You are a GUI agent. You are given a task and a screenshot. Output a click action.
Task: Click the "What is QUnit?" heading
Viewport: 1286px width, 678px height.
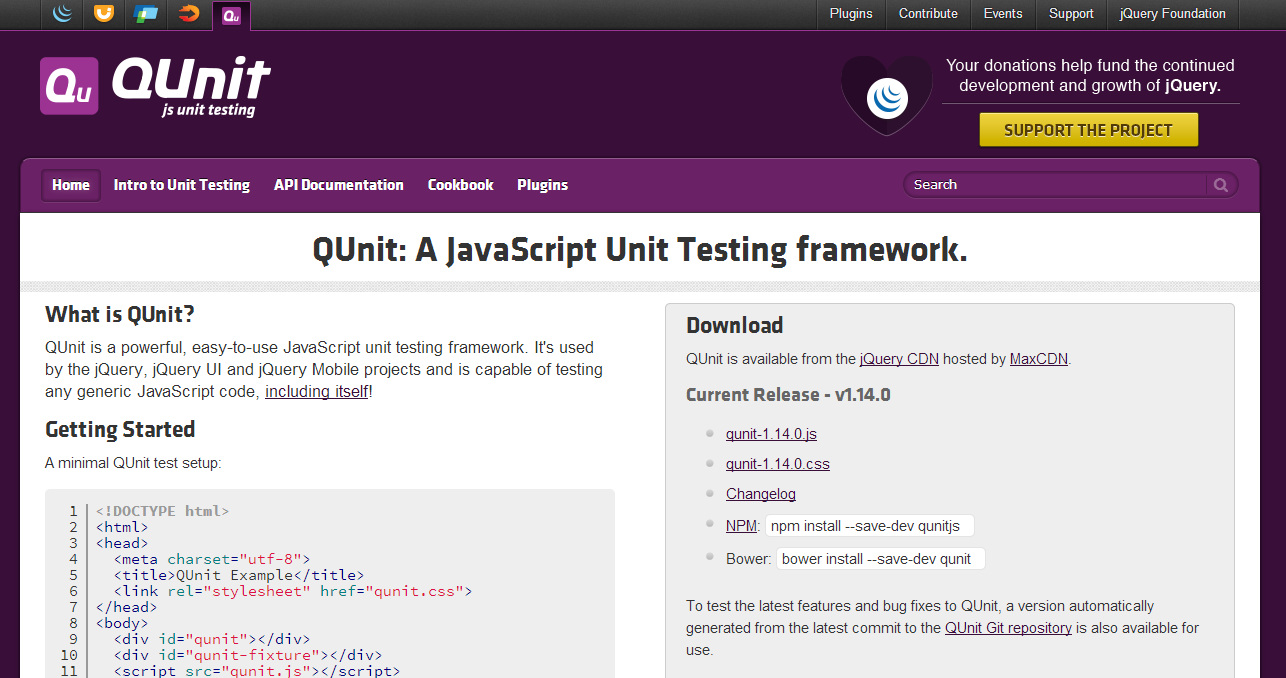click(x=120, y=315)
